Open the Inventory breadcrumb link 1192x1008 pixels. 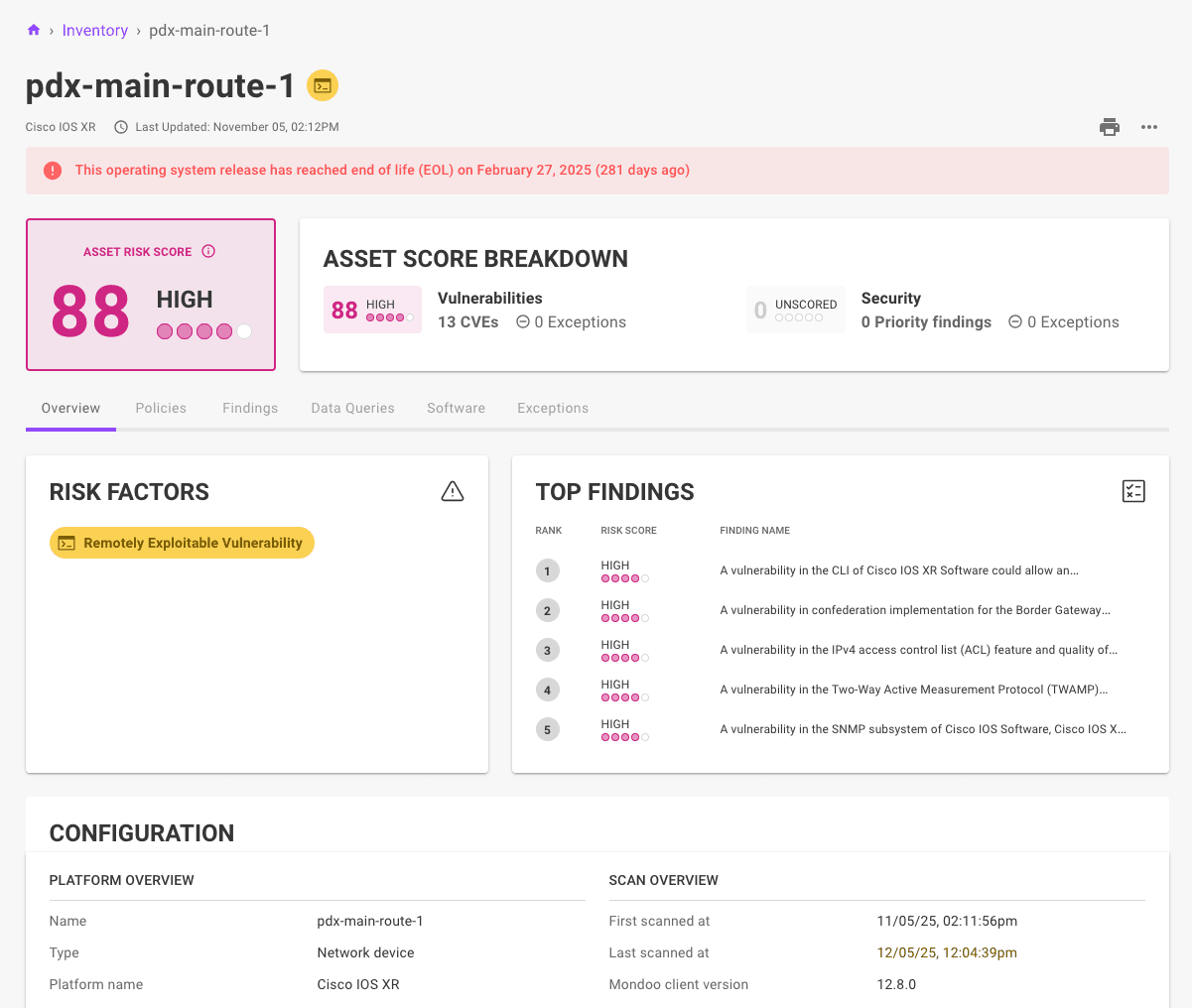coord(94,31)
